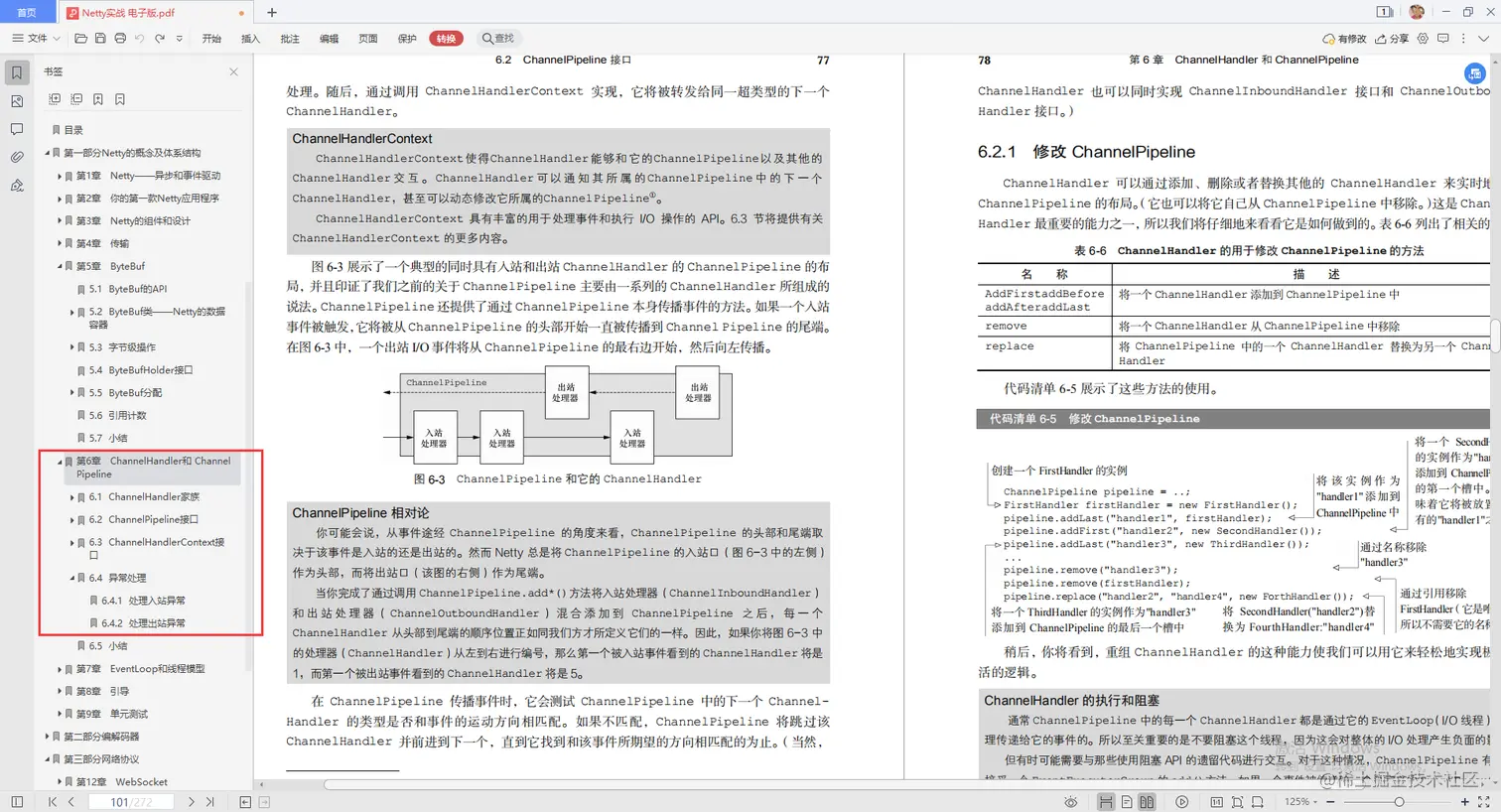The width and height of the screenshot is (1501, 812).
Task: Switch to the 首页 browser tab
Action: pos(25,13)
